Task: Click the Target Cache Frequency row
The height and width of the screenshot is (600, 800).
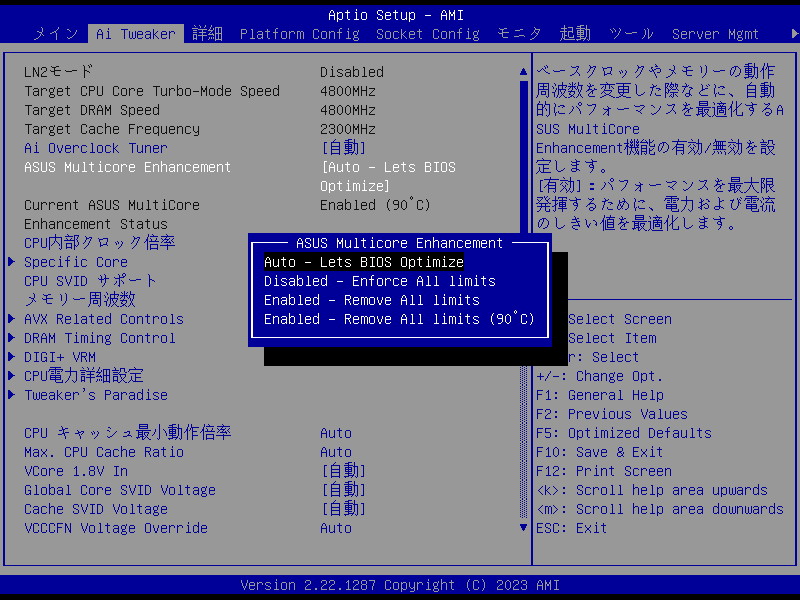Action: pyautogui.click(x=200, y=129)
